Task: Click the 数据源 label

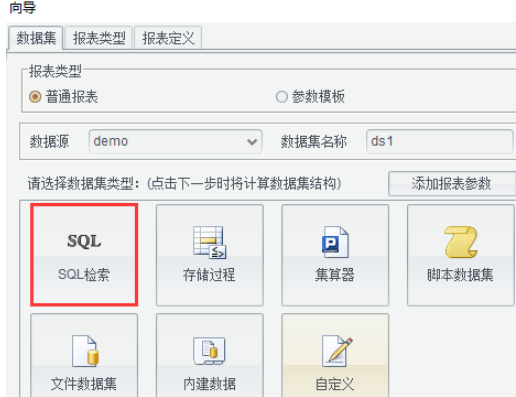Action: pyautogui.click(x=49, y=142)
